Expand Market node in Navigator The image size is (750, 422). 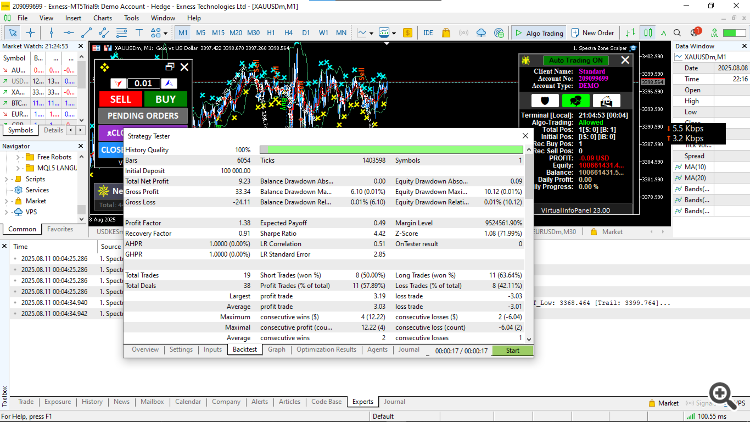[x=7, y=201]
